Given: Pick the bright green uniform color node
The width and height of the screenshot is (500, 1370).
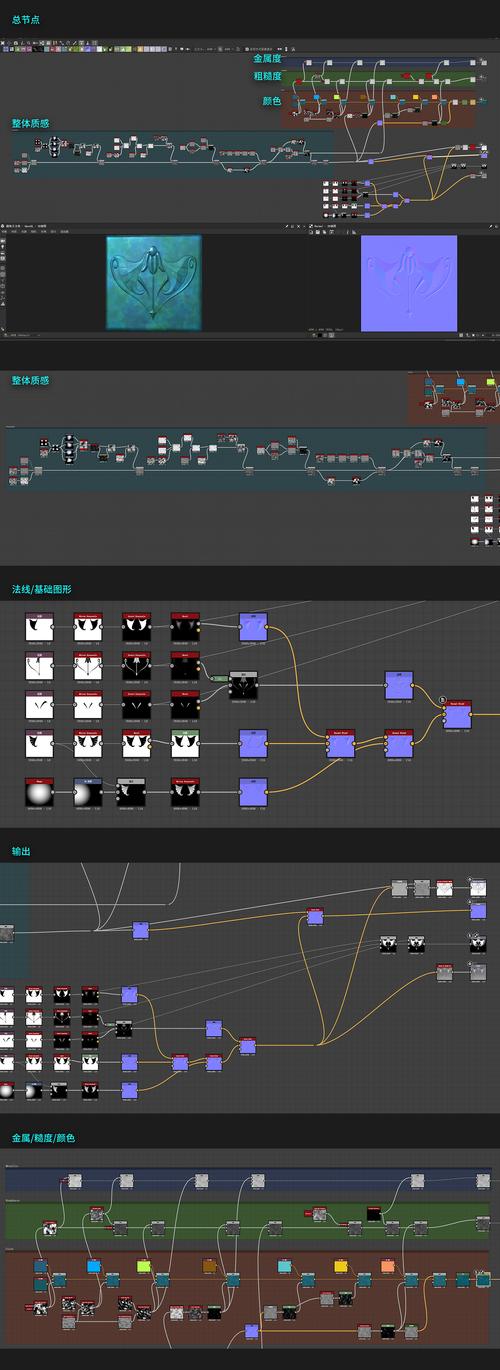Looking at the screenshot, I should (x=143, y=1266).
